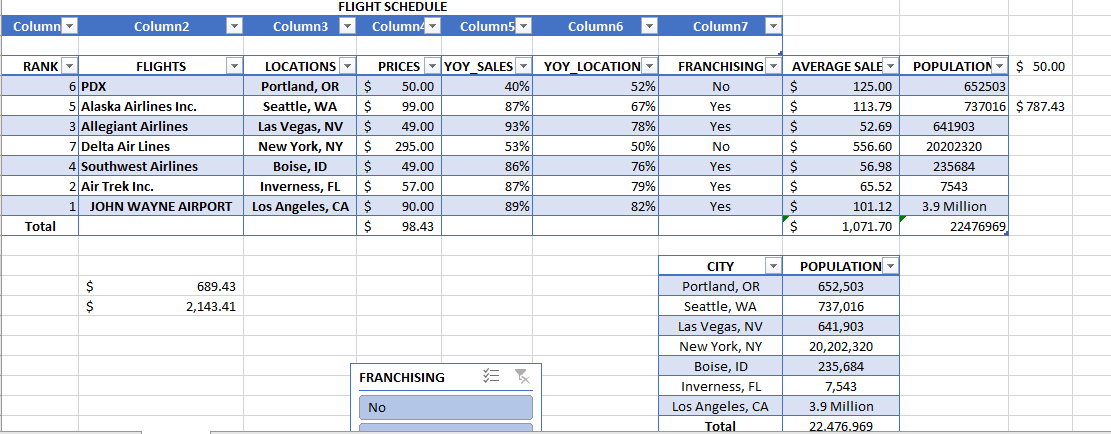
Task: Open the PRICES filter dropdown
Action: point(432,67)
